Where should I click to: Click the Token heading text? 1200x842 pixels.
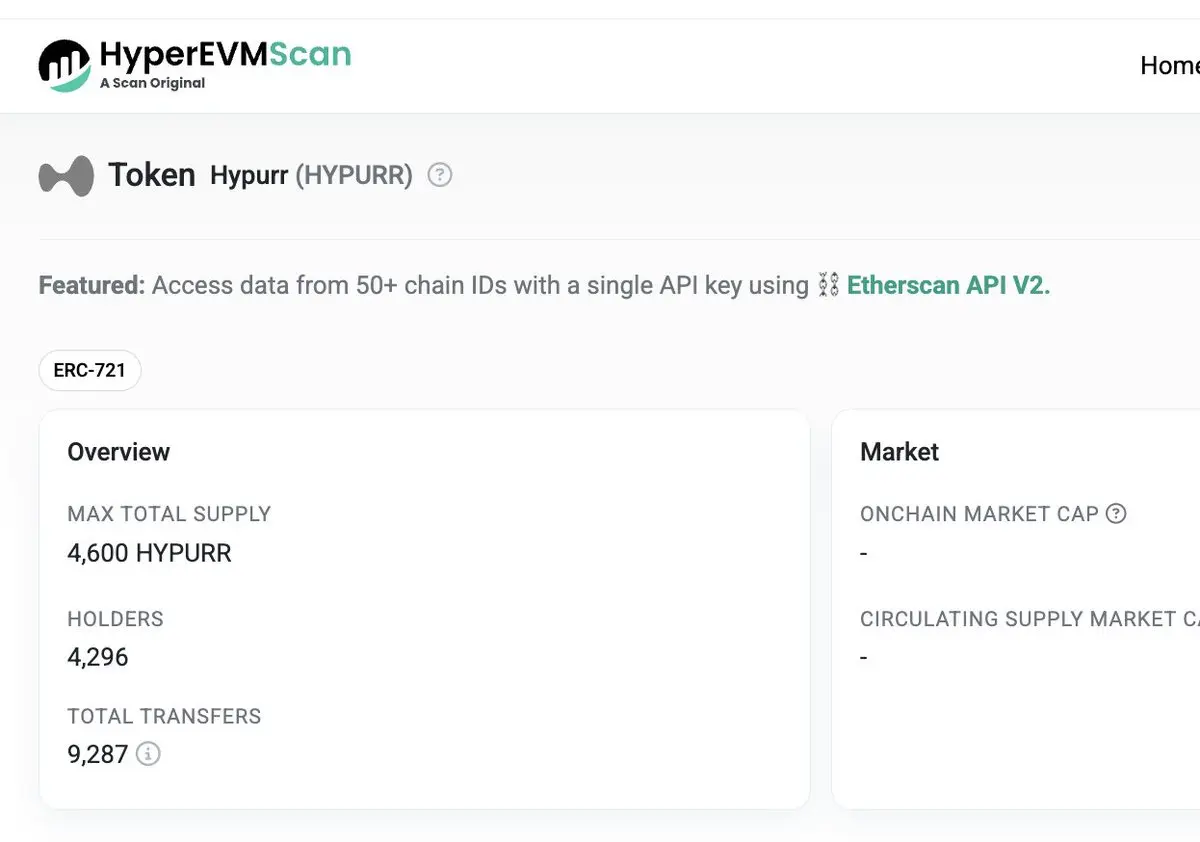151,175
